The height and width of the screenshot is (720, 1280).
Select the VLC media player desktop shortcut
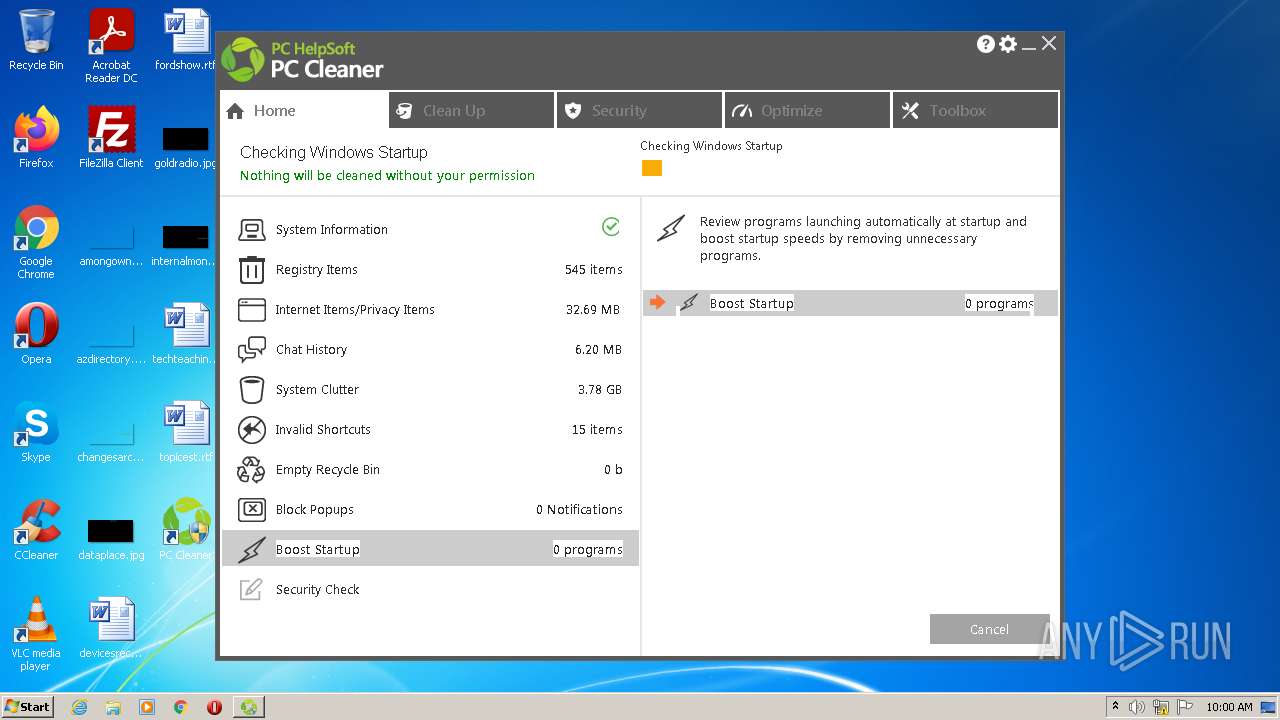[x=36, y=634]
